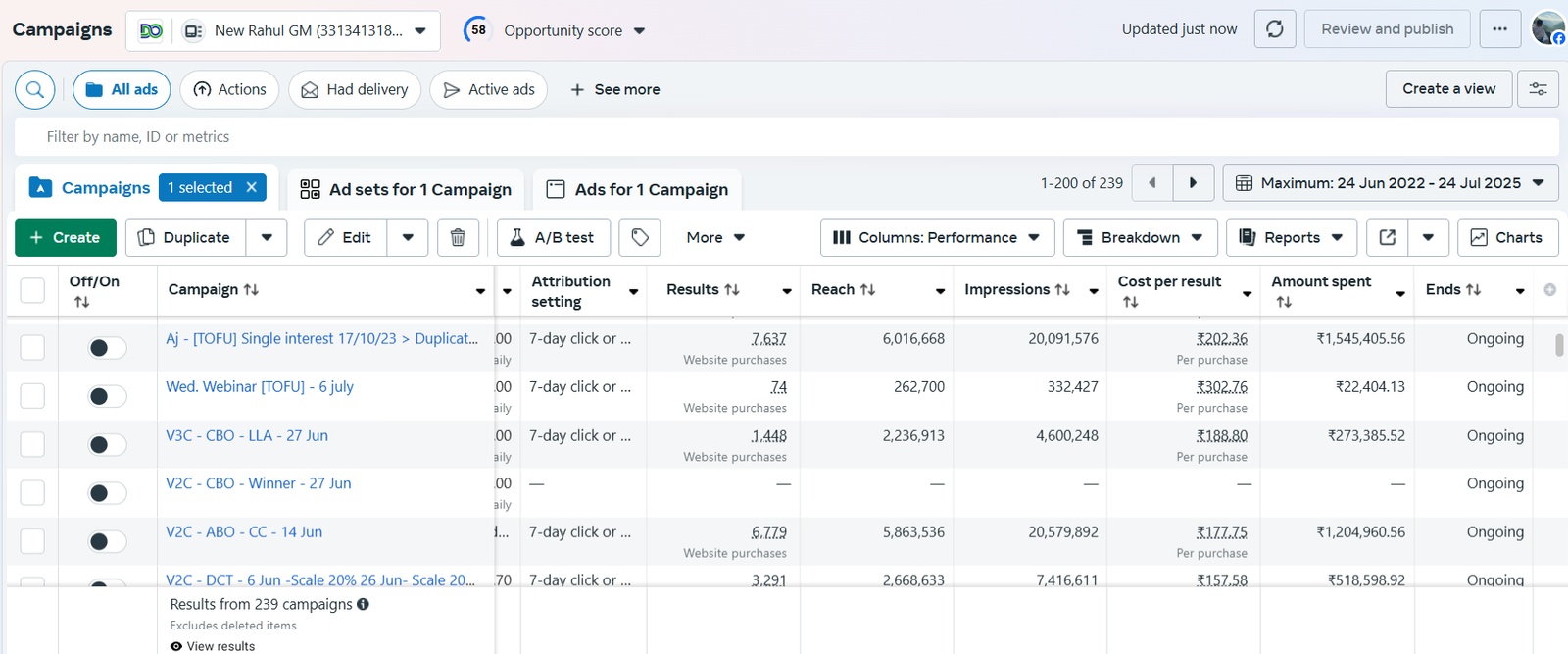
Task: Open the Columns: Performance dropdown
Action: tap(937, 238)
